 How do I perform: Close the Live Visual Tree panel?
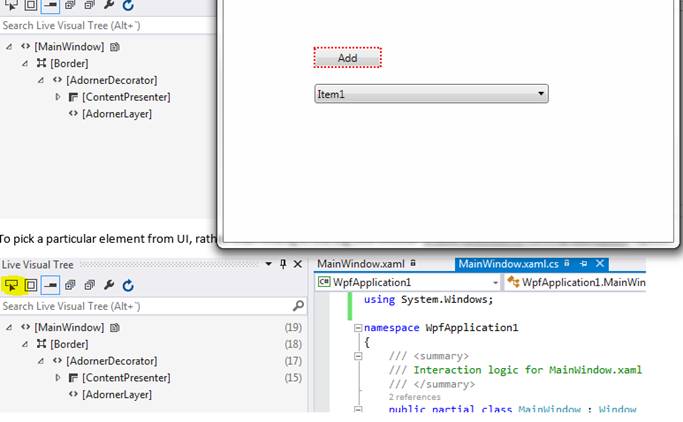coord(298,264)
